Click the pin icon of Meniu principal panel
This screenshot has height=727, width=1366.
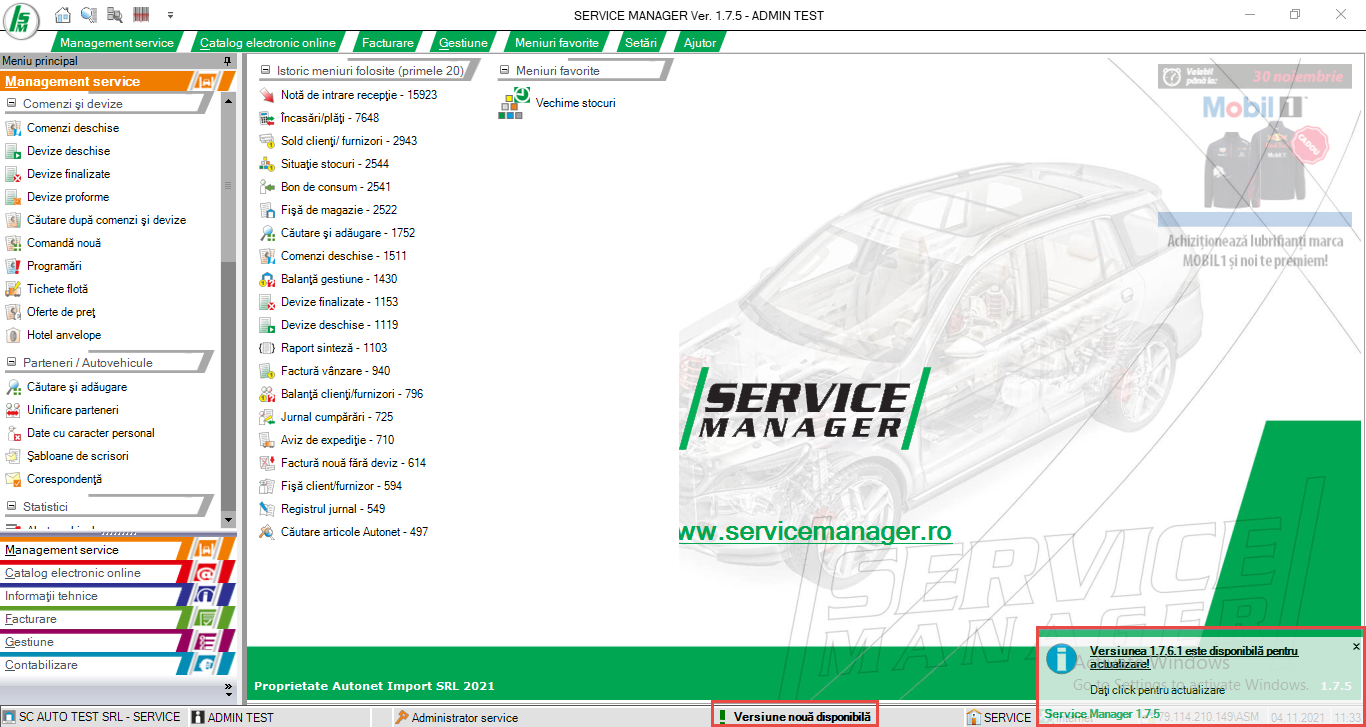click(x=228, y=62)
